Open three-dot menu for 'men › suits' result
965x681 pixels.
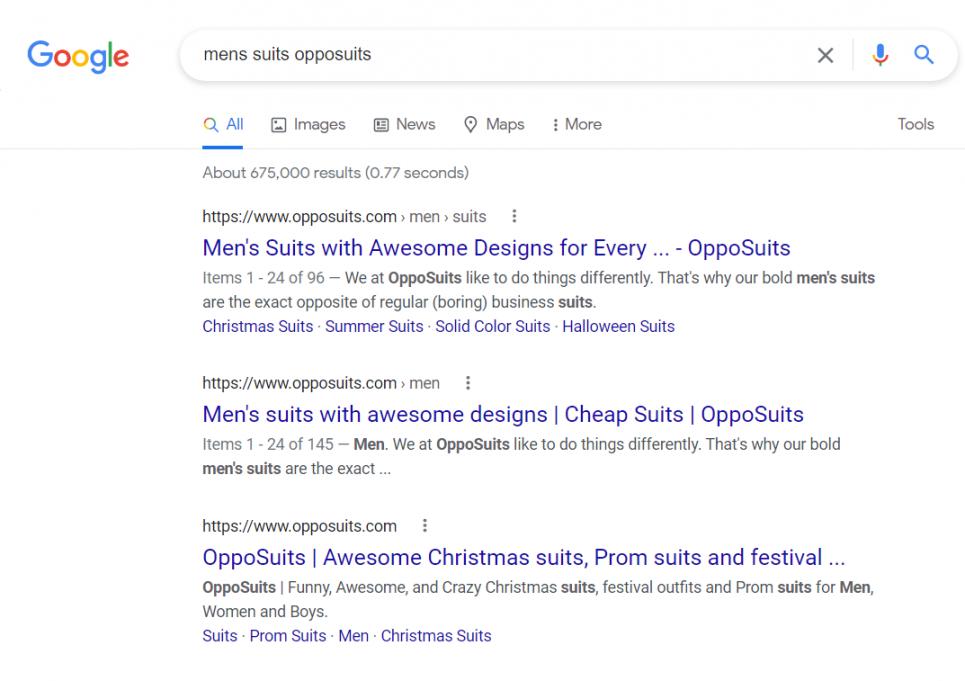pyautogui.click(x=514, y=216)
